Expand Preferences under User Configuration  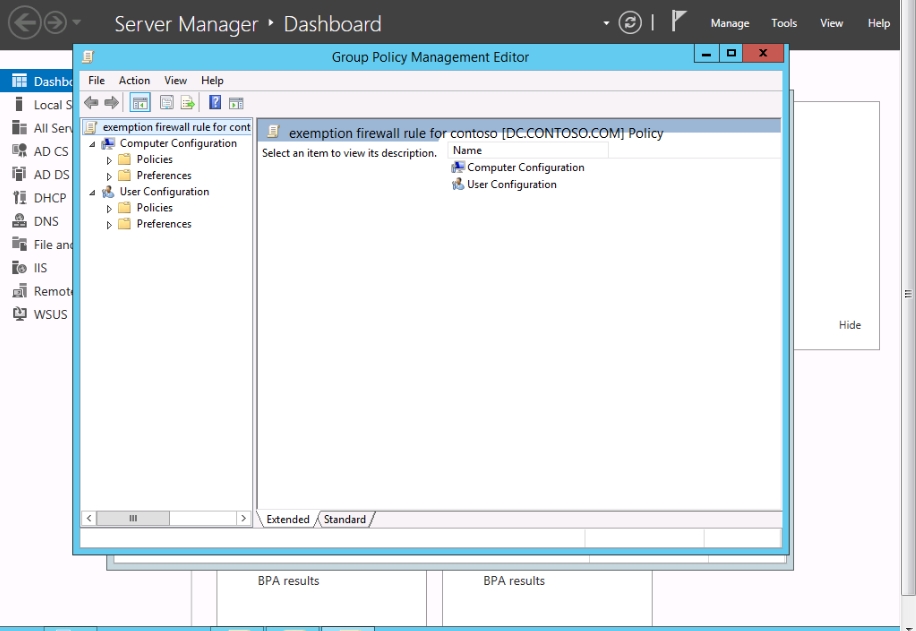(109, 224)
